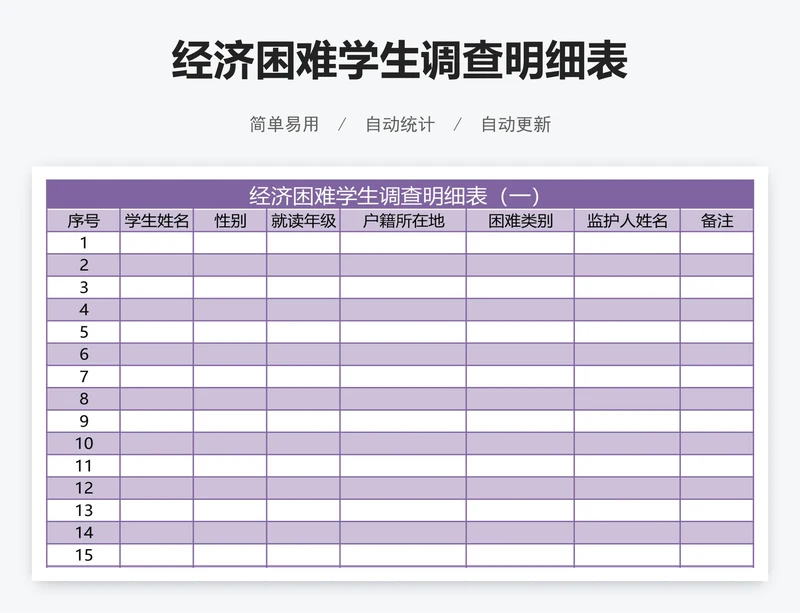Select the 户籍所在地 column header

pos(403,220)
